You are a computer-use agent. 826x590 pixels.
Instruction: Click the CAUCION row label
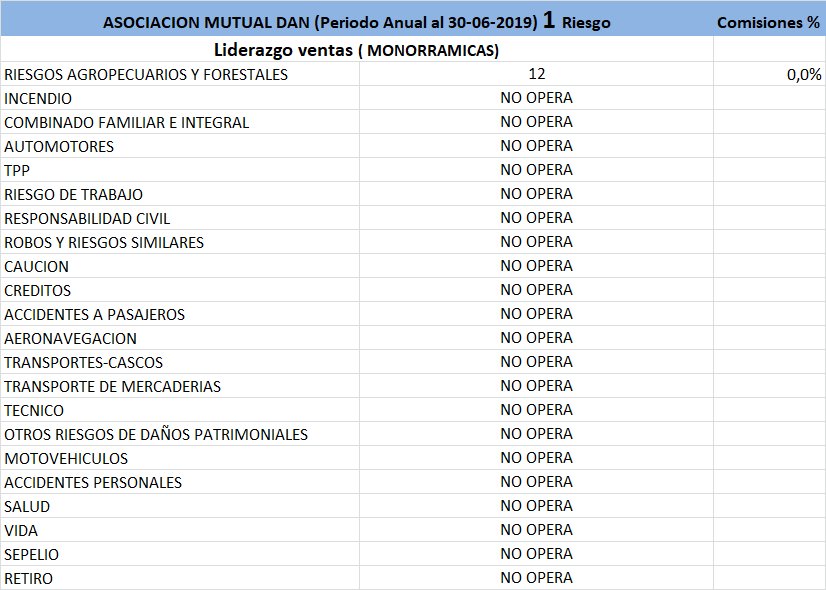pyautogui.click(x=36, y=267)
